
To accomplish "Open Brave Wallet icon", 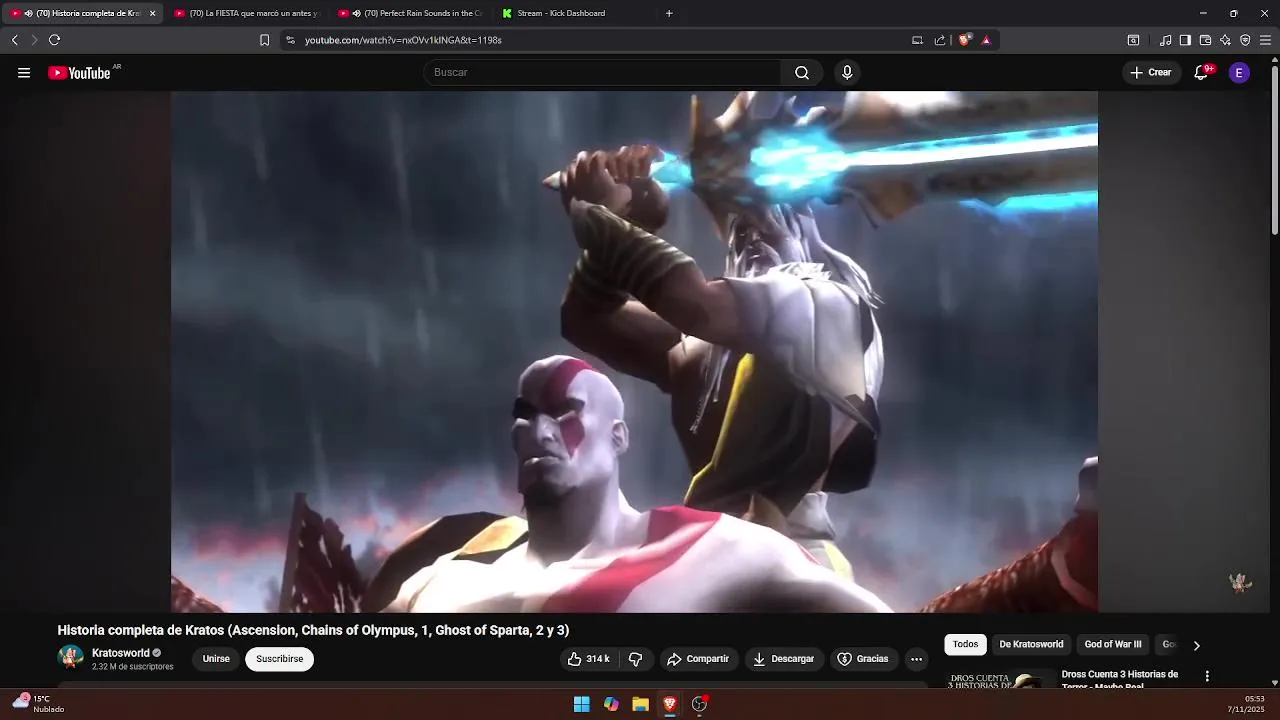I will [1205, 40].
